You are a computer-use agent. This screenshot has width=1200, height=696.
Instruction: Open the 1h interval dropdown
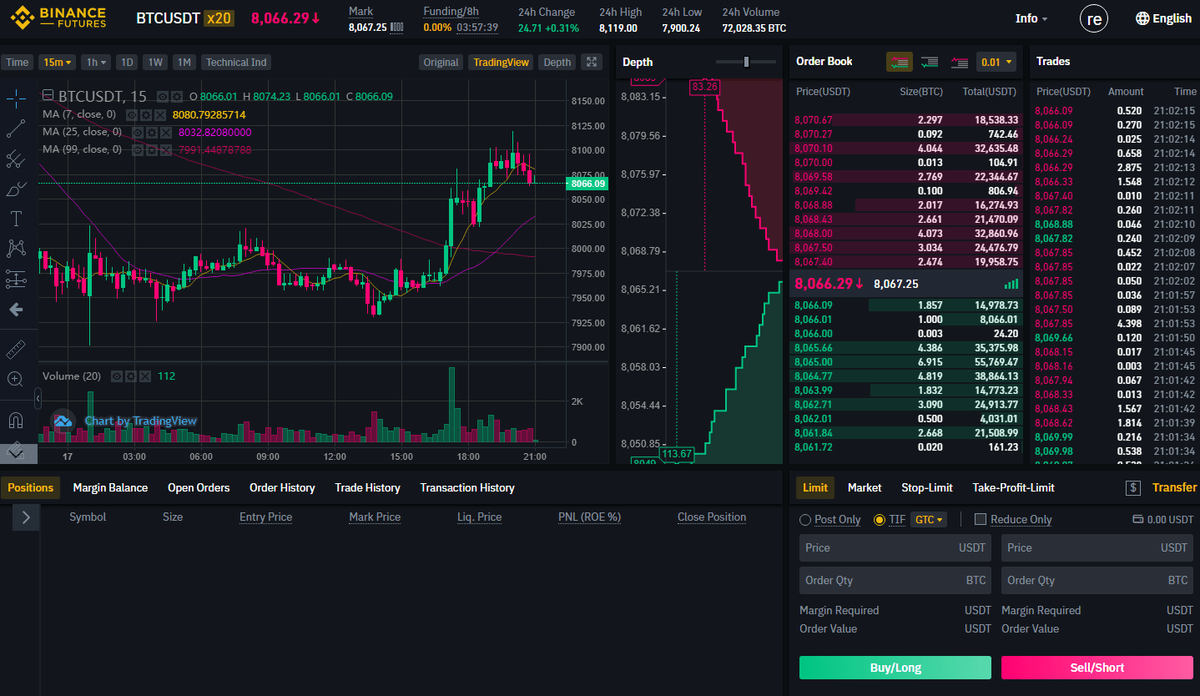[x=96, y=62]
